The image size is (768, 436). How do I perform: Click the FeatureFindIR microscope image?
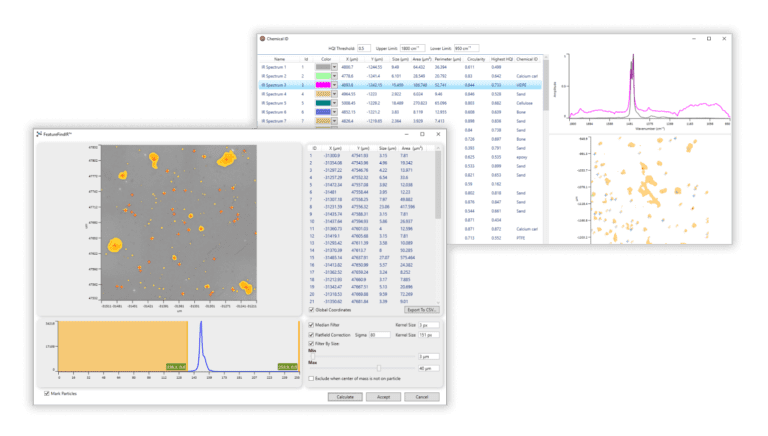click(x=179, y=222)
